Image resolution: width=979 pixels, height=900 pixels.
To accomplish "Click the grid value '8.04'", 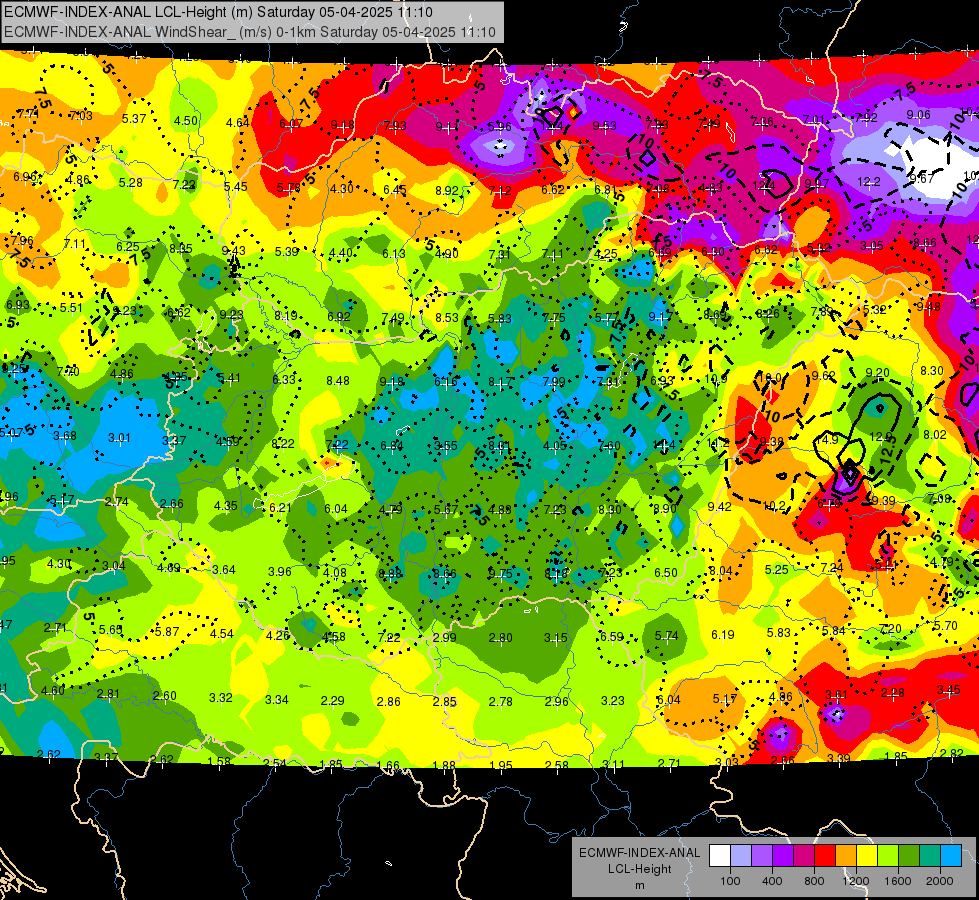I will pos(721,570).
